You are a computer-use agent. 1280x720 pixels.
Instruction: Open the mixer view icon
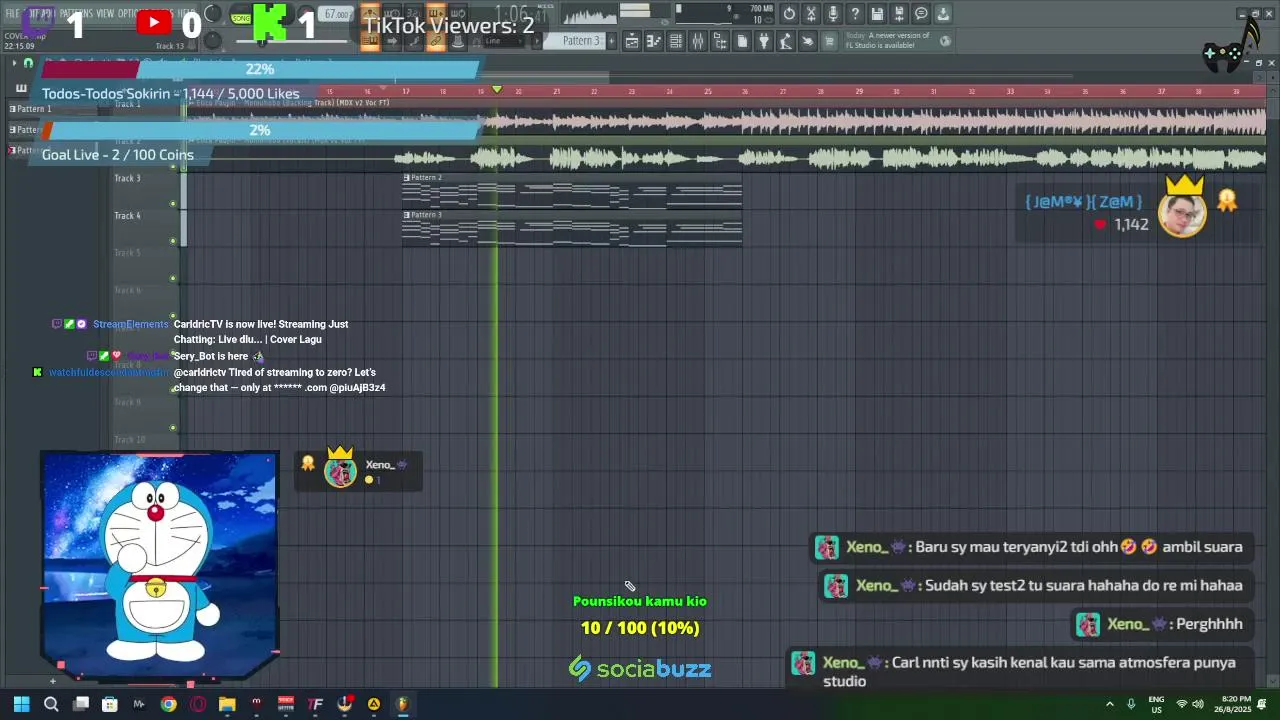[x=697, y=41]
